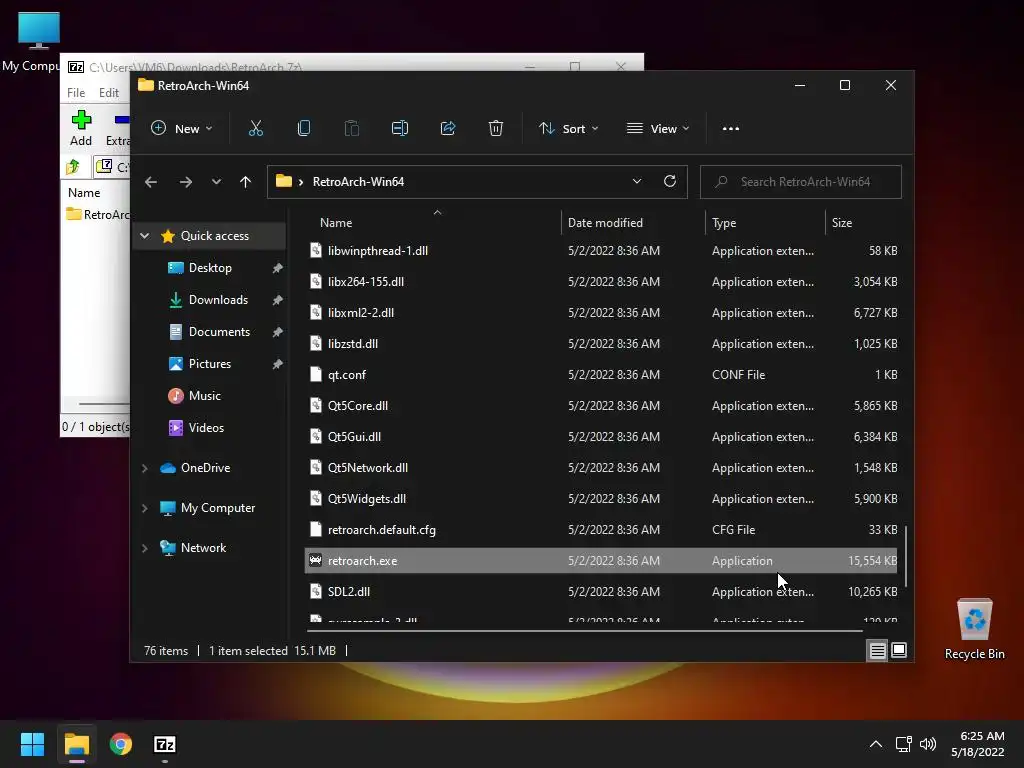
Task: Click the Search RetroArch-Win64 field
Action: click(801, 182)
